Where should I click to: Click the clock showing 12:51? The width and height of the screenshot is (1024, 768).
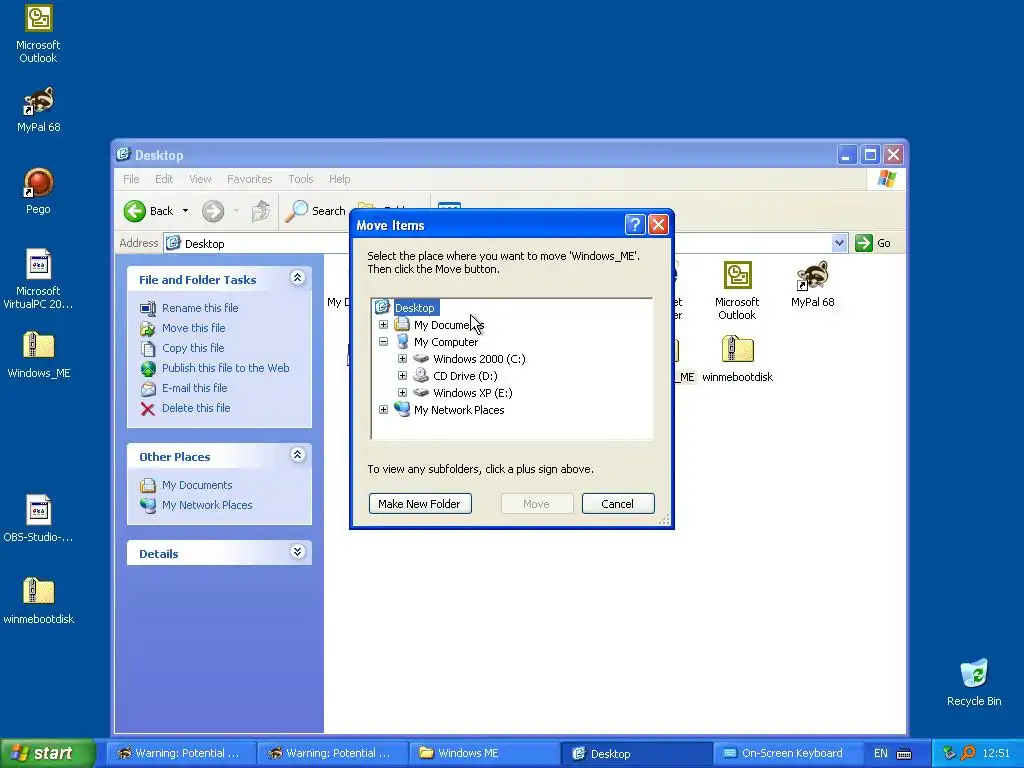pyautogui.click(x=996, y=753)
